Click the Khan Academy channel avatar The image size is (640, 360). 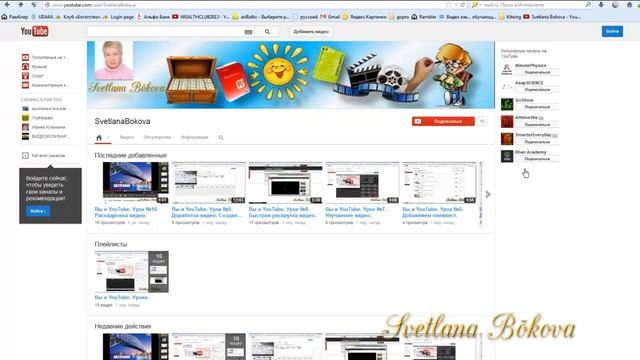pos(507,156)
